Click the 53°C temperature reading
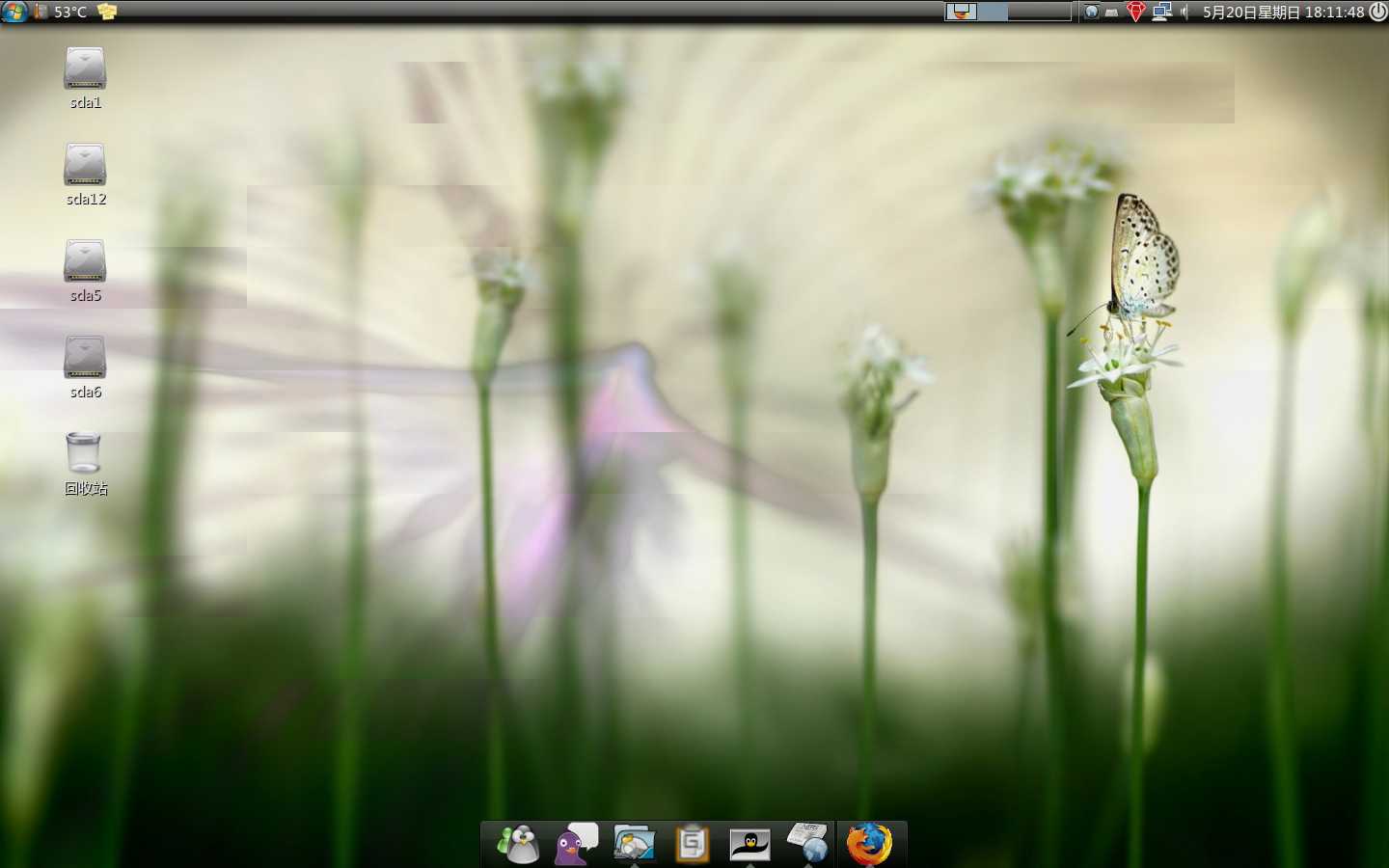This screenshot has height=868, width=1389. (70, 12)
